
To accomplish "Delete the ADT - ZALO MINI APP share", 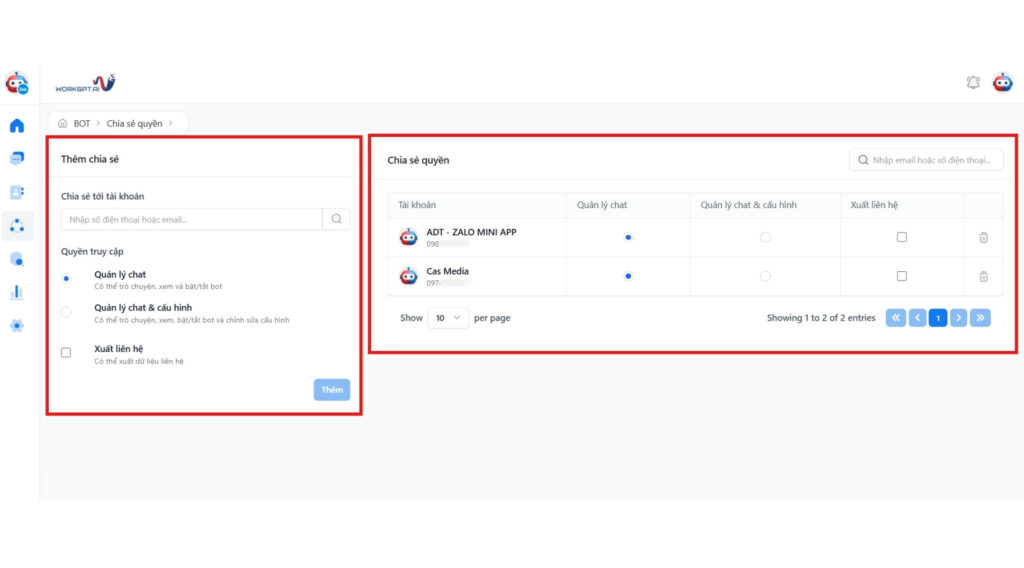I will [983, 237].
